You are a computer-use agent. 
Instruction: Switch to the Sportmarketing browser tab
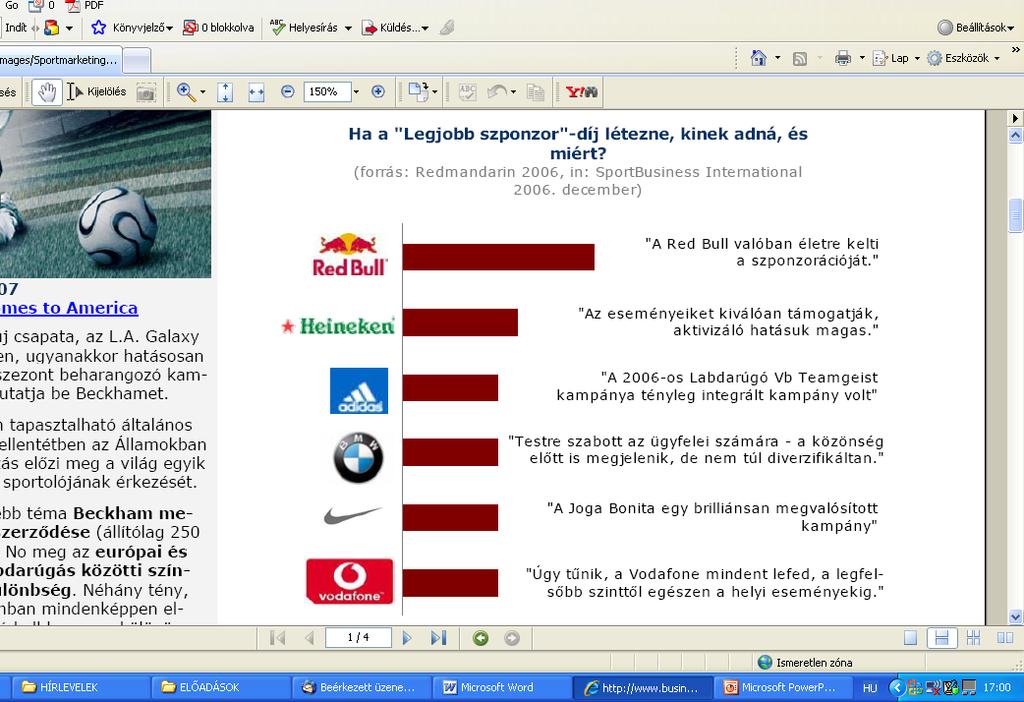60,59
